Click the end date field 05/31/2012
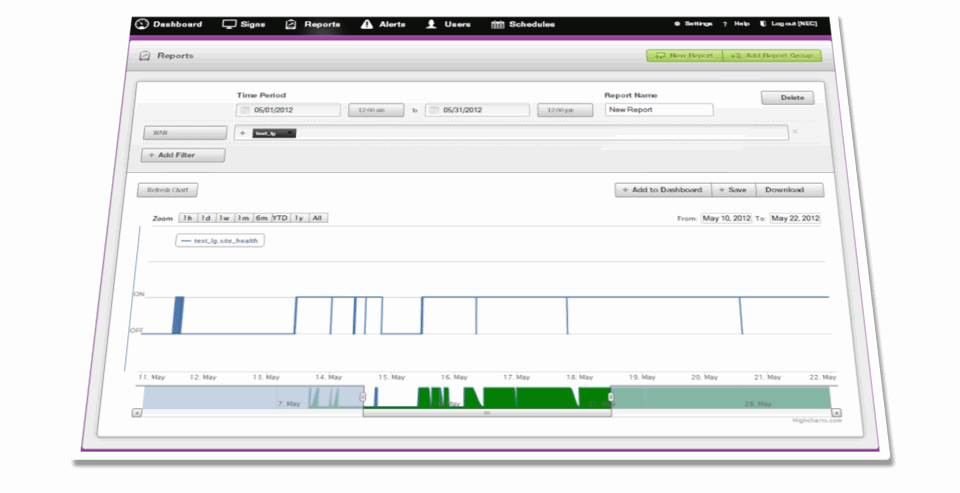The width and height of the screenshot is (960, 493). tap(477, 110)
